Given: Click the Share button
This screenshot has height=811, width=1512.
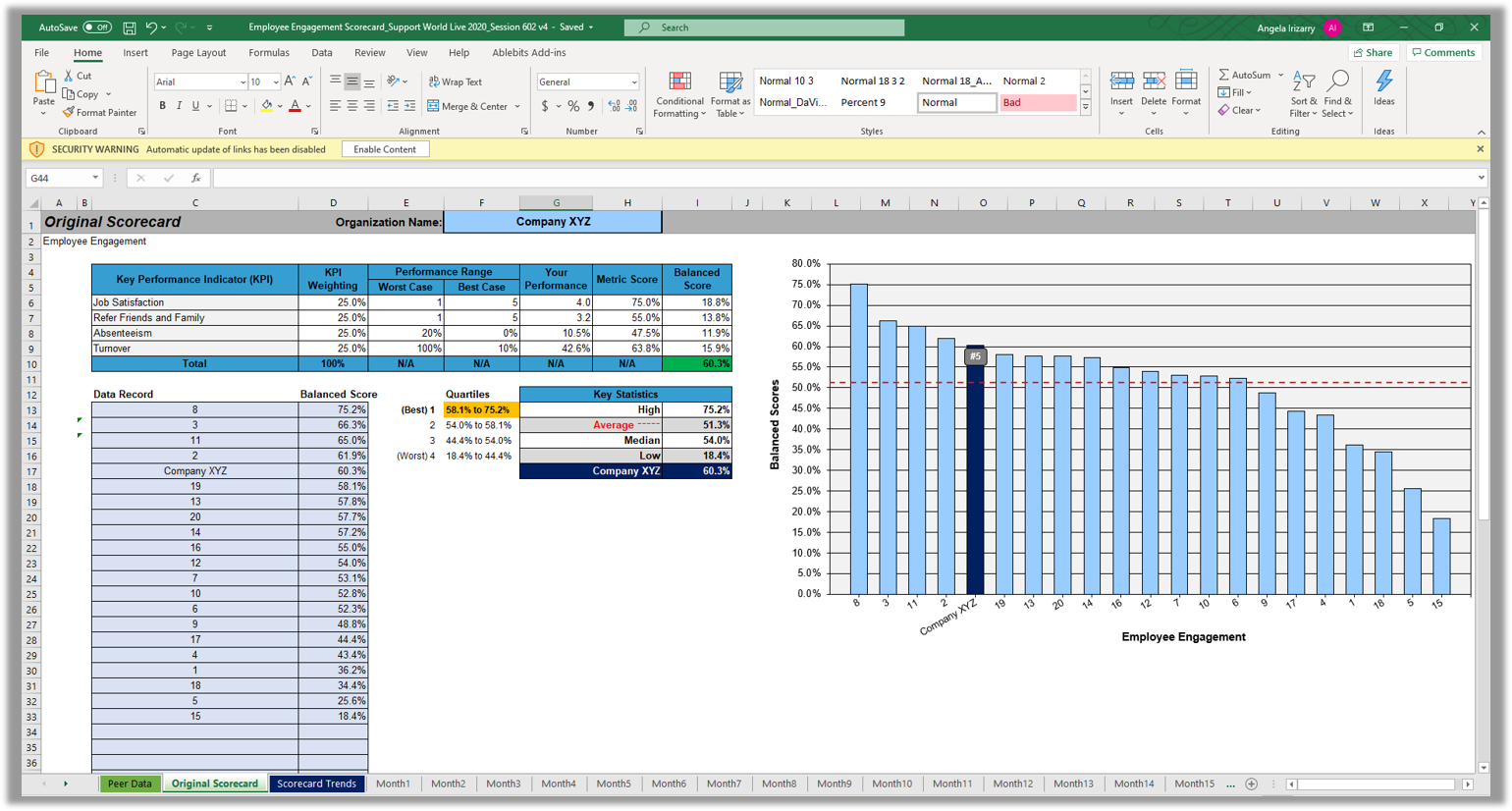Looking at the screenshot, I should (1373, 53).
